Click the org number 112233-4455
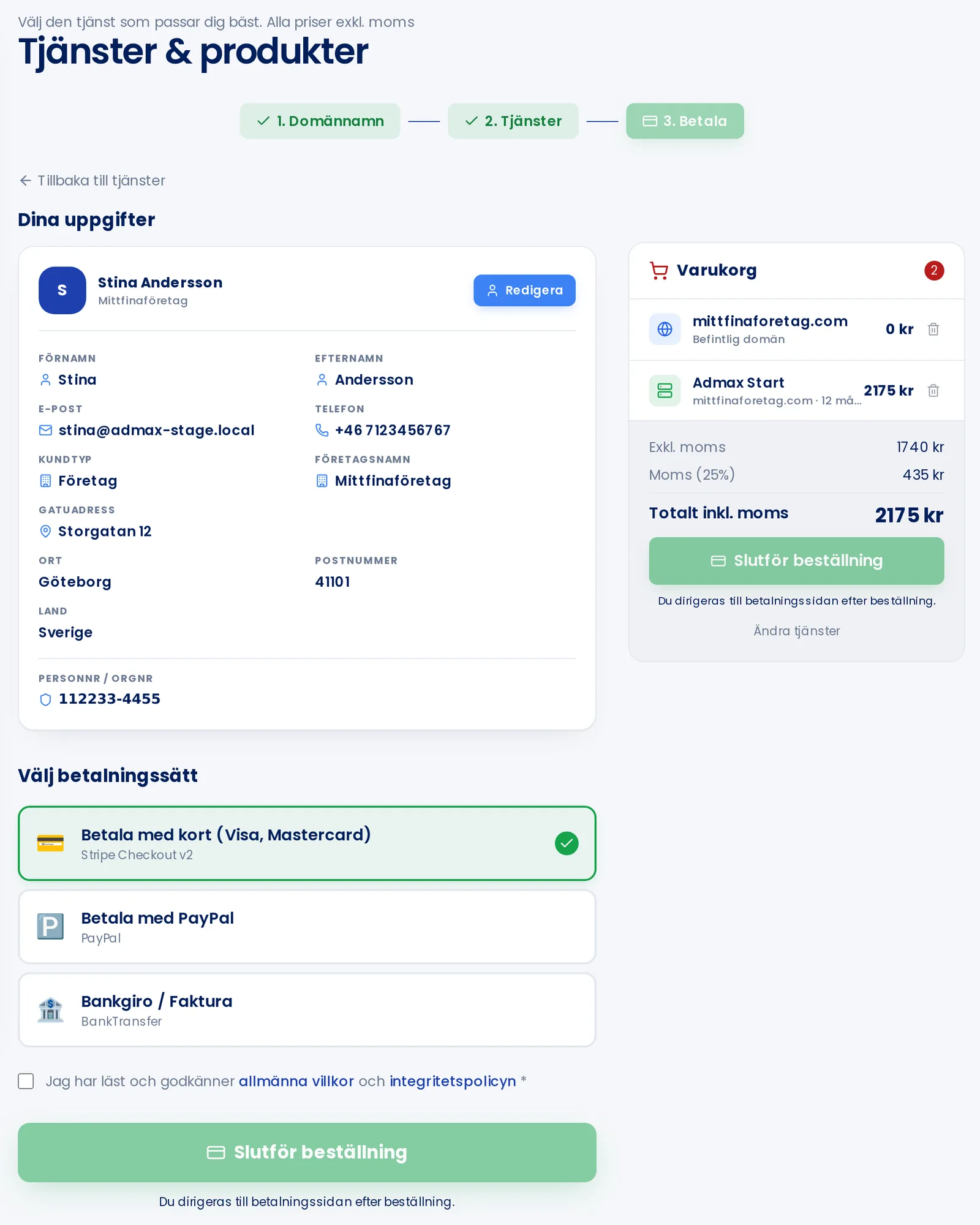 [110, 699]
